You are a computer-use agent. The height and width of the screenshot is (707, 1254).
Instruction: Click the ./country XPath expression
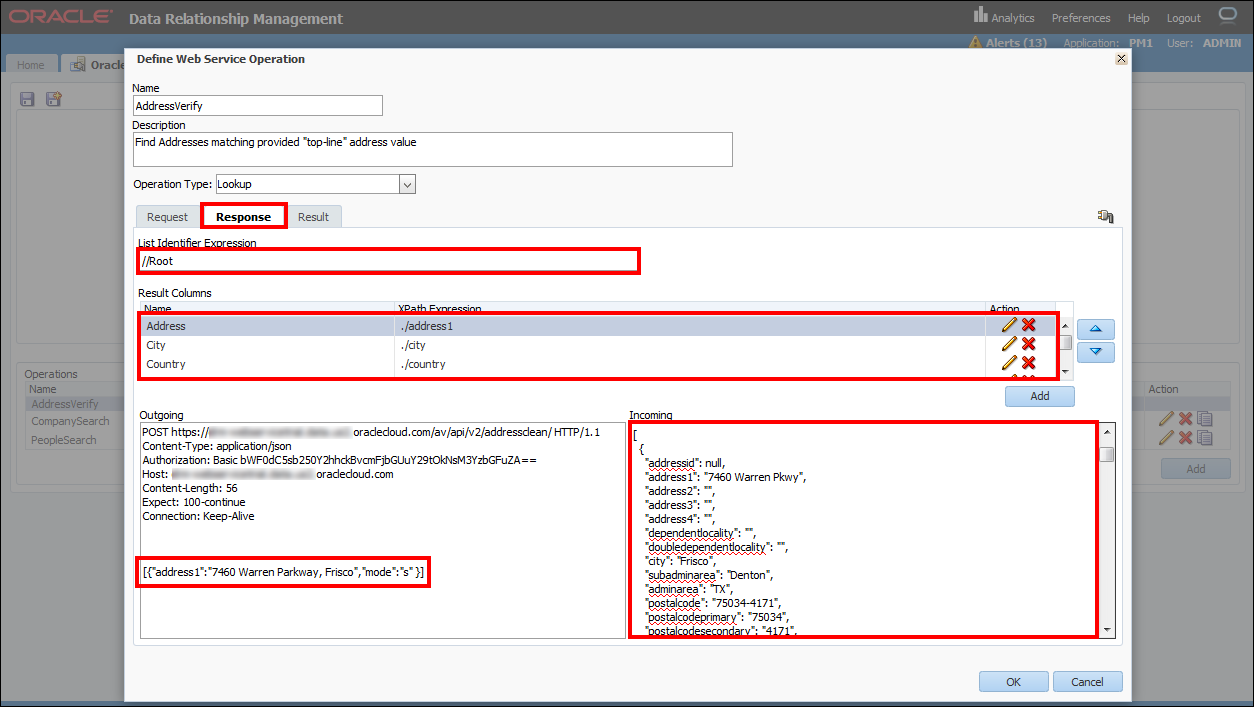[x=422, y=364]
